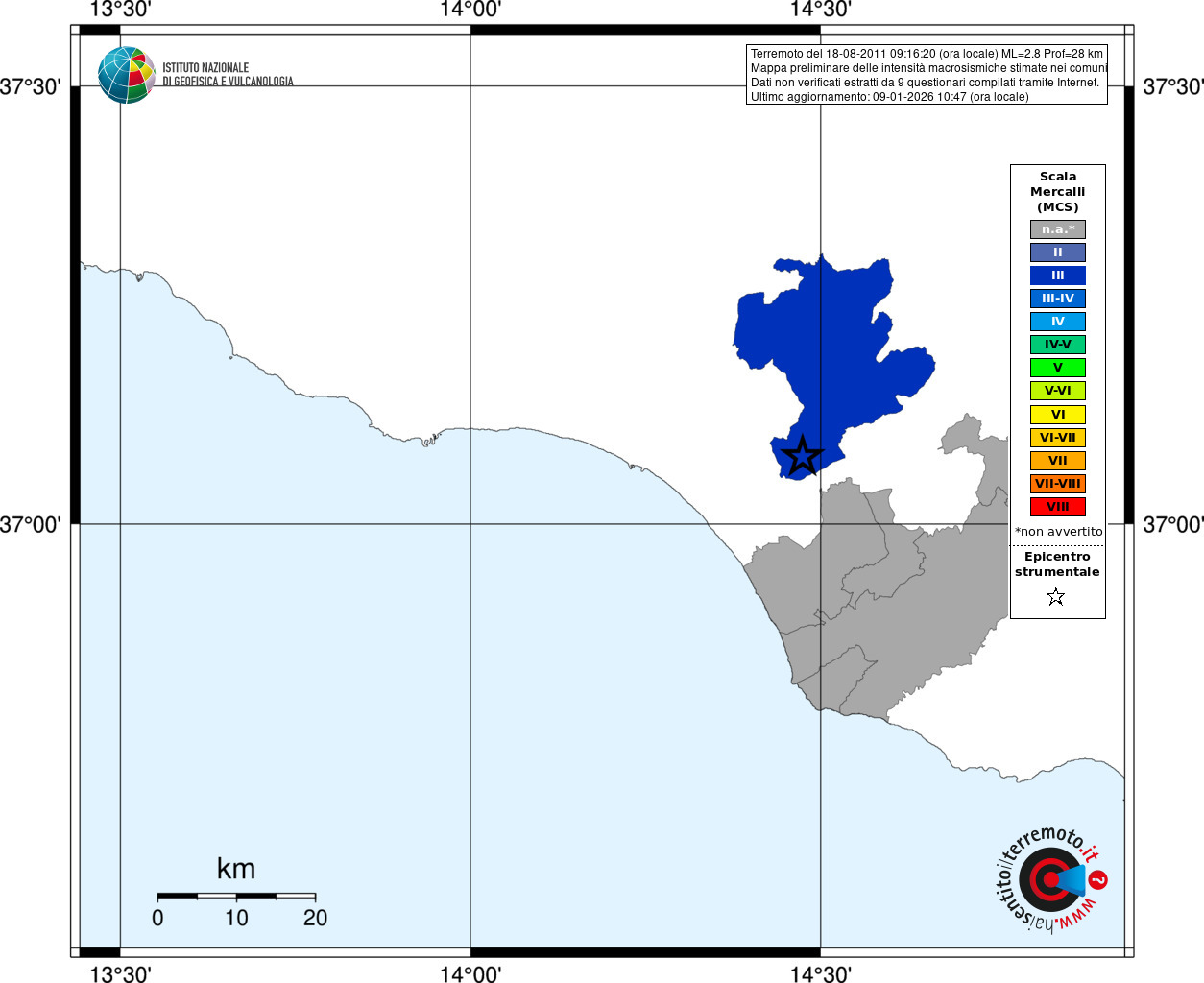The image size is (1204, 983).
Task: Click the bottom 13°30' longitude label
Action: pos(120,973)
